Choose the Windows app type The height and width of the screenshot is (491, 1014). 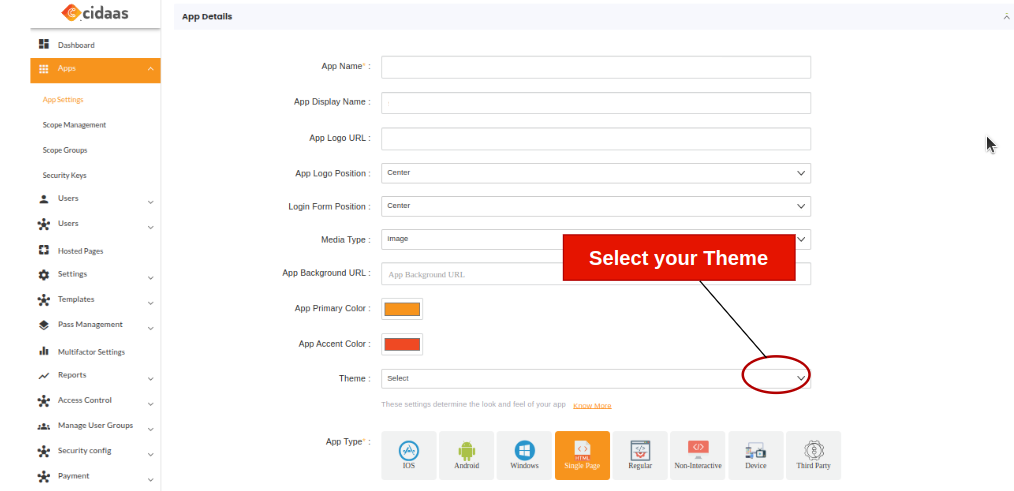pyautogui.click(x=524, y=455)
